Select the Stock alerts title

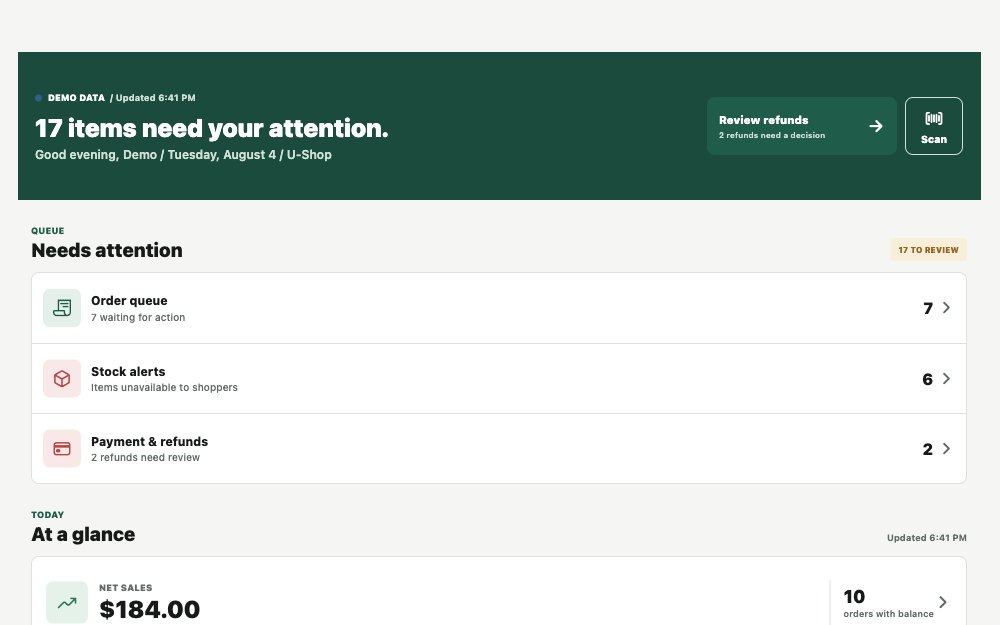coord(128,371)
